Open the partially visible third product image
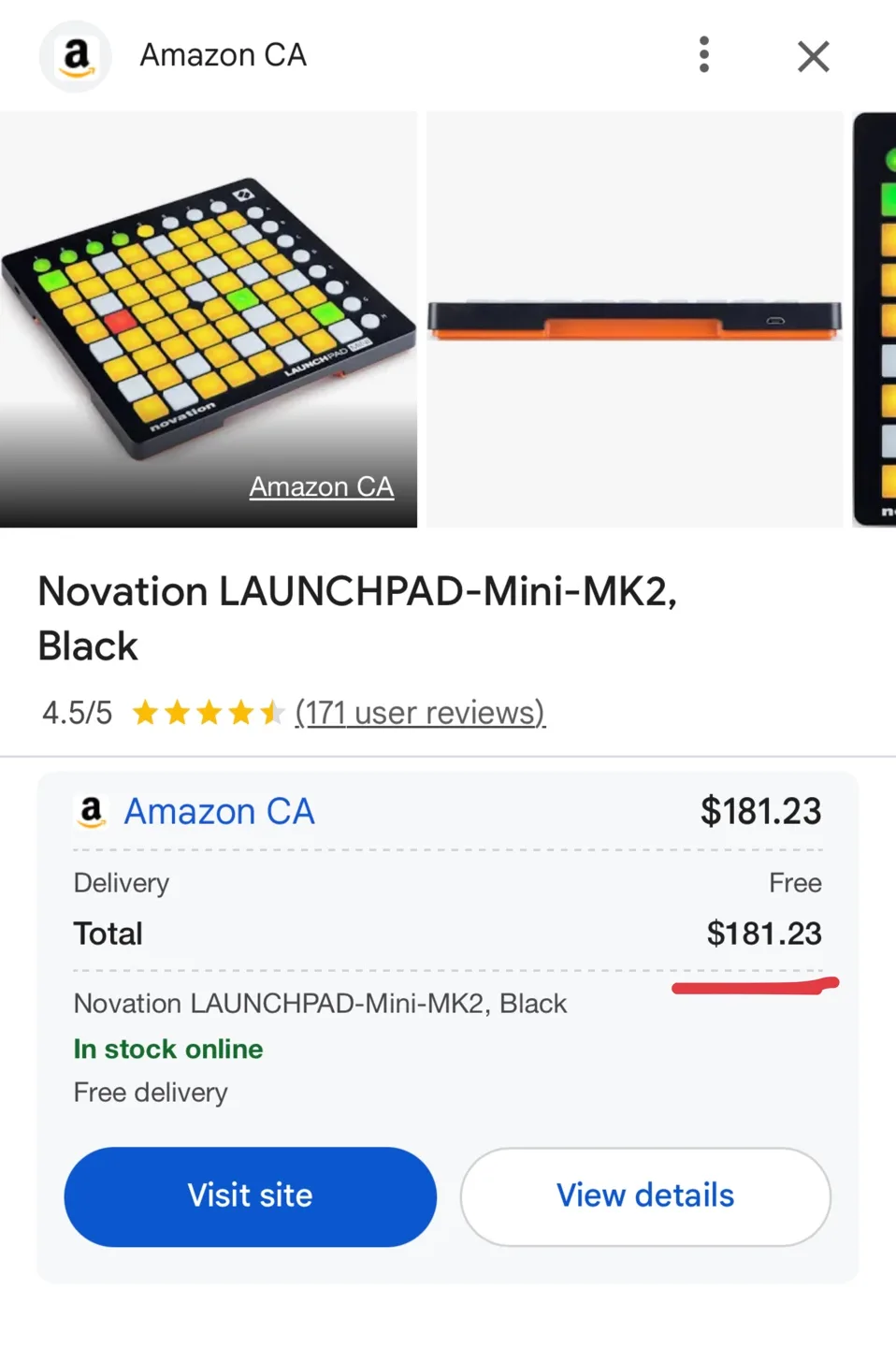Viewport: 896px width, 1347px height. click(874, 318)
